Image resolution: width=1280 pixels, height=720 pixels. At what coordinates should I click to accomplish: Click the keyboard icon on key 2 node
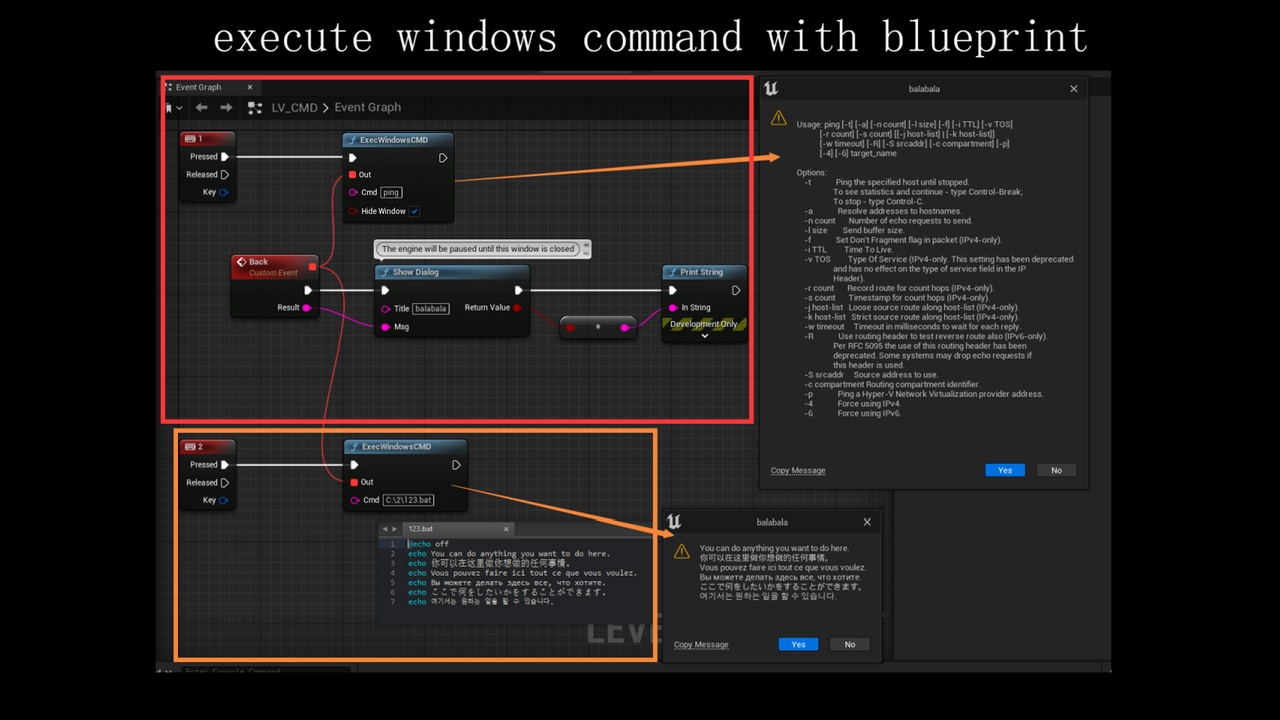(190, 447)
